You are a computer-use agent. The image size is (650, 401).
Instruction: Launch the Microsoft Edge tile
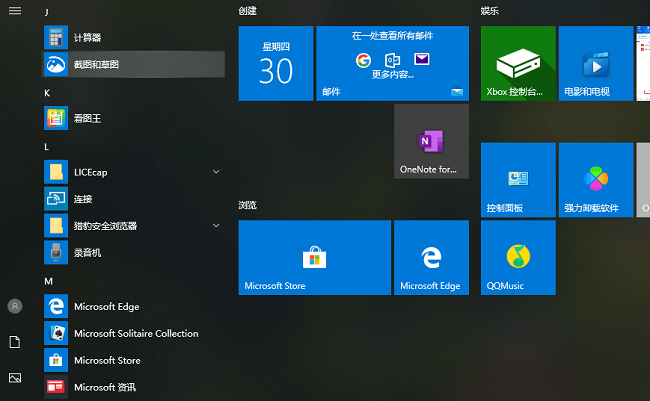[432, 258]
